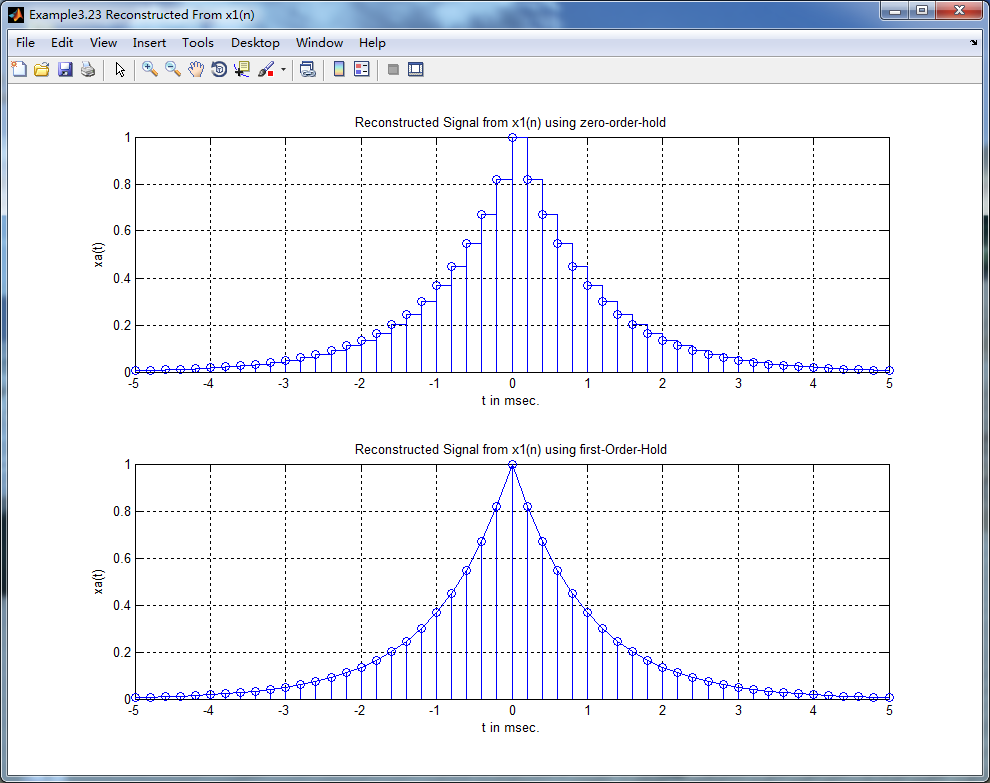This screenshot has width=990, height=783.
Task: Open the View menu
Action: pos(103,43)
